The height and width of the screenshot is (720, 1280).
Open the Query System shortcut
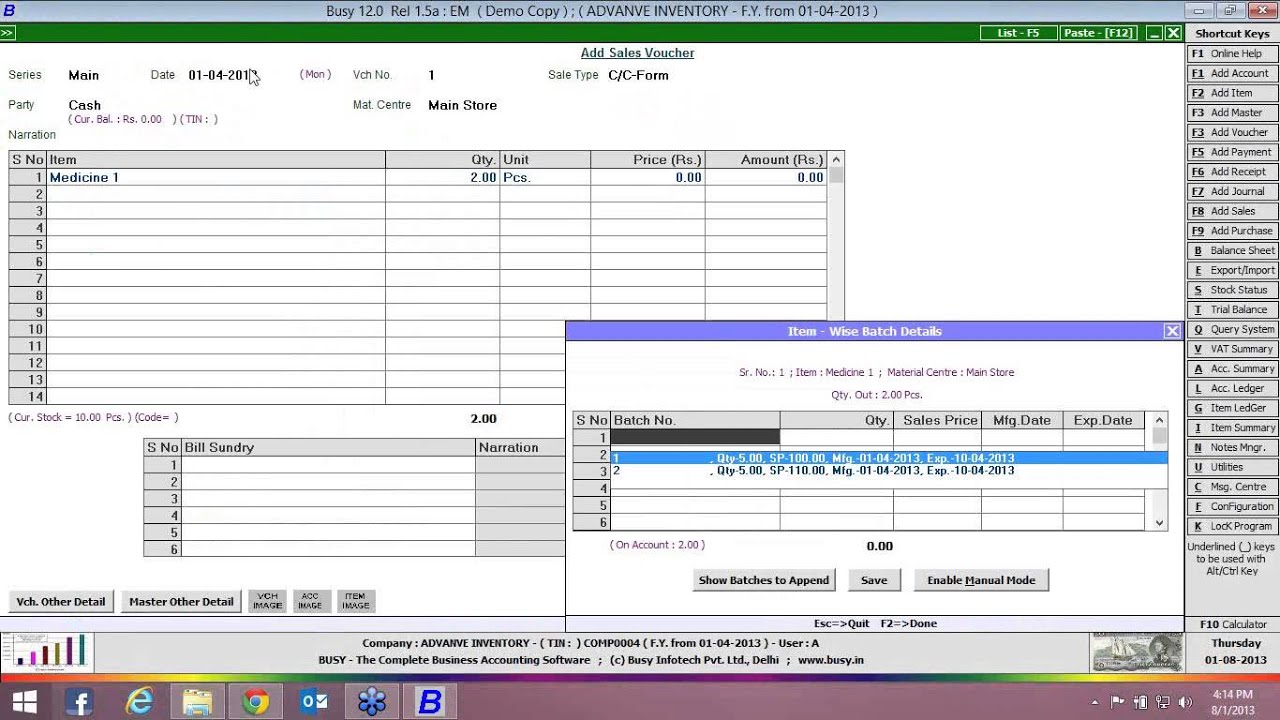click(1232, 329)
